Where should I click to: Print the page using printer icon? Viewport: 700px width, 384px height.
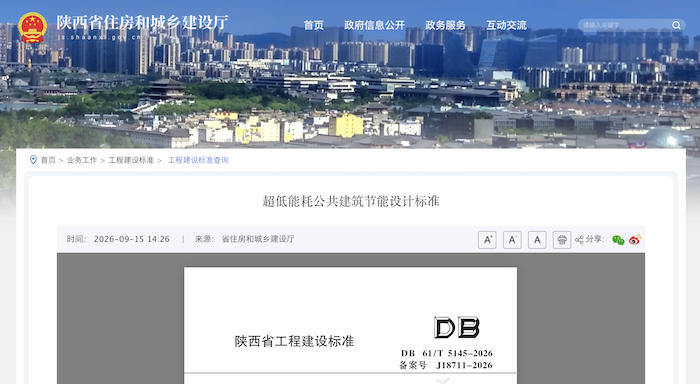point(562,240)
